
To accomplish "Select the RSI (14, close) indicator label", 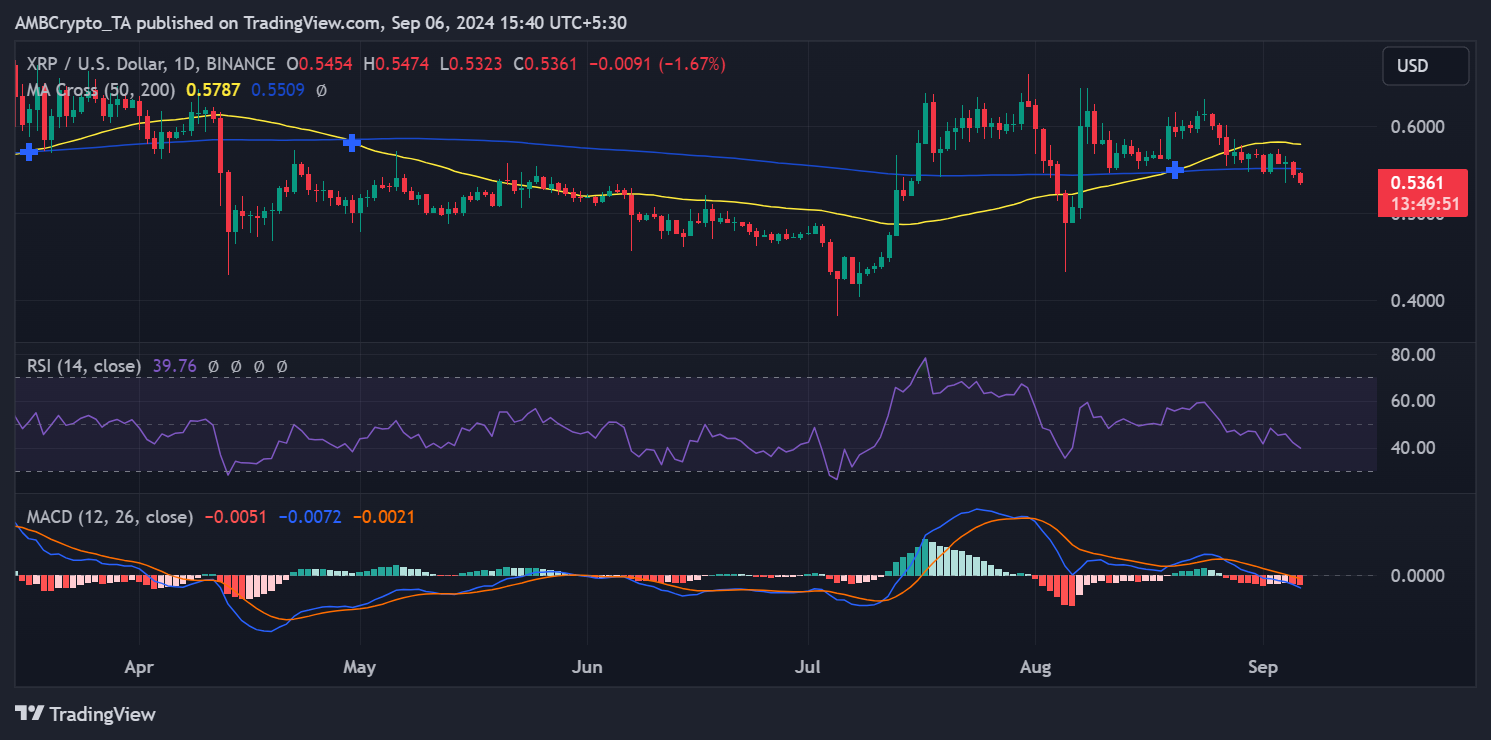I will (84, 367).
